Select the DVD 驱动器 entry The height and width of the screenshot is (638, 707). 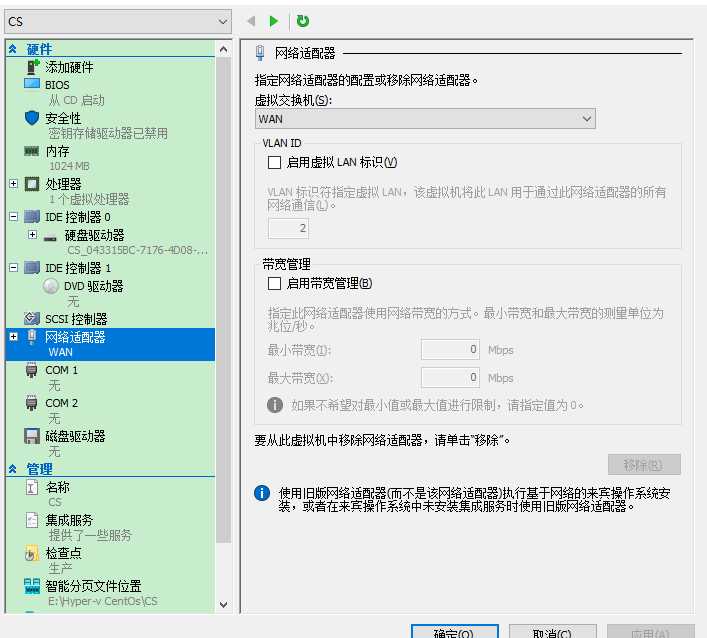click(x=93, y=286)
